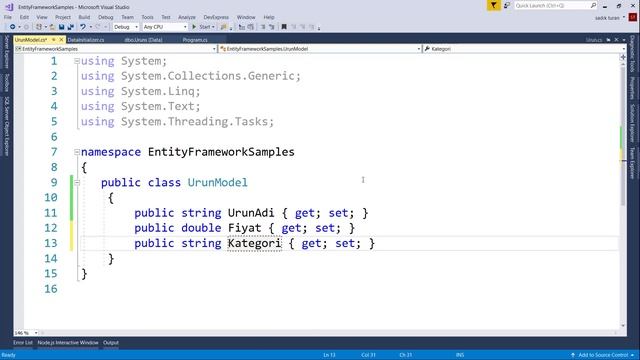
Task: Open the Error List panel tab
Action: pos(23,343)
